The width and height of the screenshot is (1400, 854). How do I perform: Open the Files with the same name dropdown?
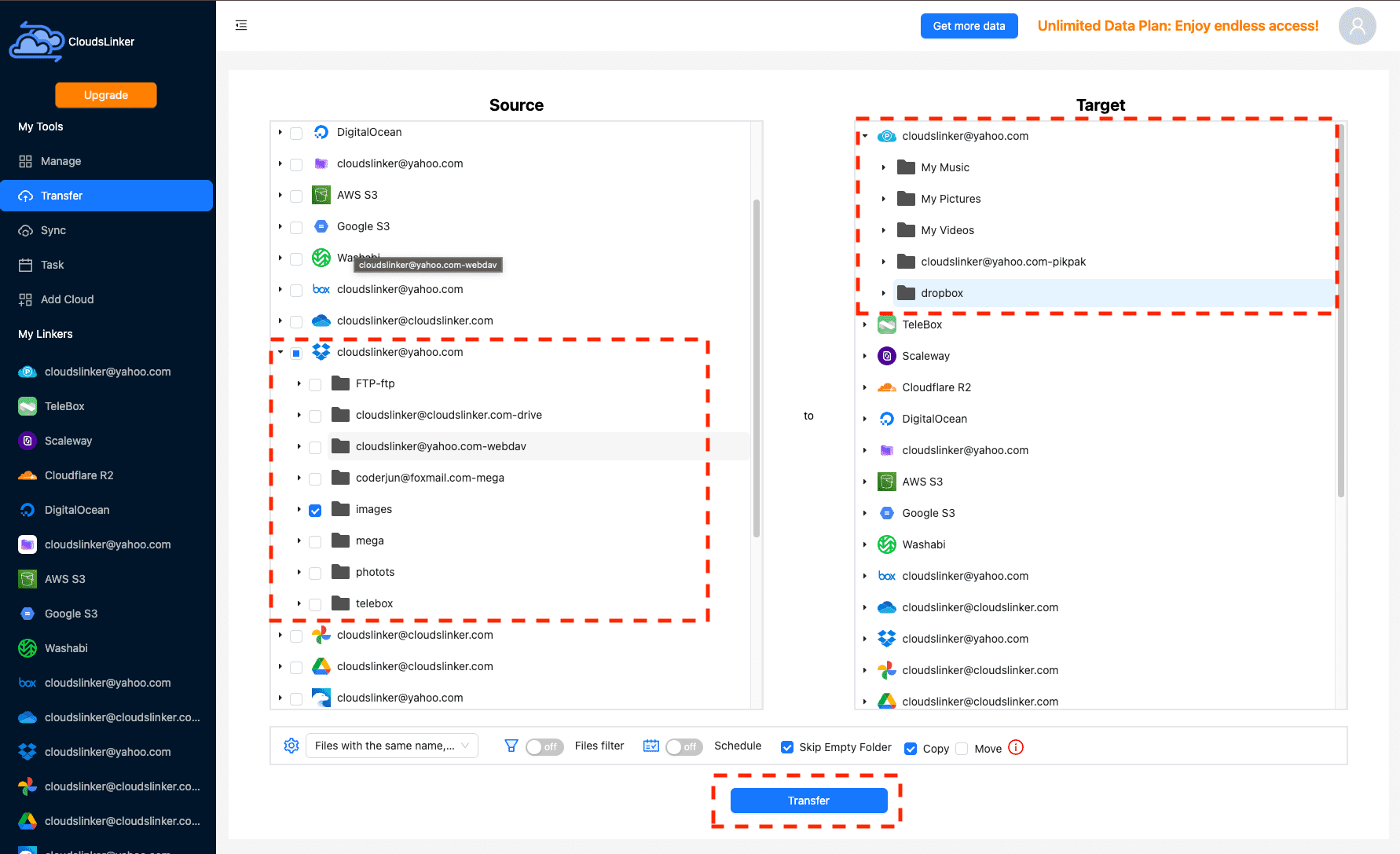391,746
